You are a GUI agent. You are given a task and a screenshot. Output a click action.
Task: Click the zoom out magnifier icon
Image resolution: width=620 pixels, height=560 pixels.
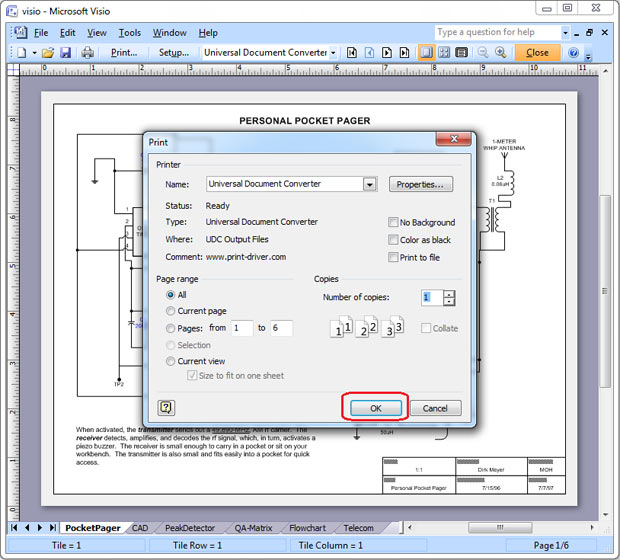tap(483, 52)
